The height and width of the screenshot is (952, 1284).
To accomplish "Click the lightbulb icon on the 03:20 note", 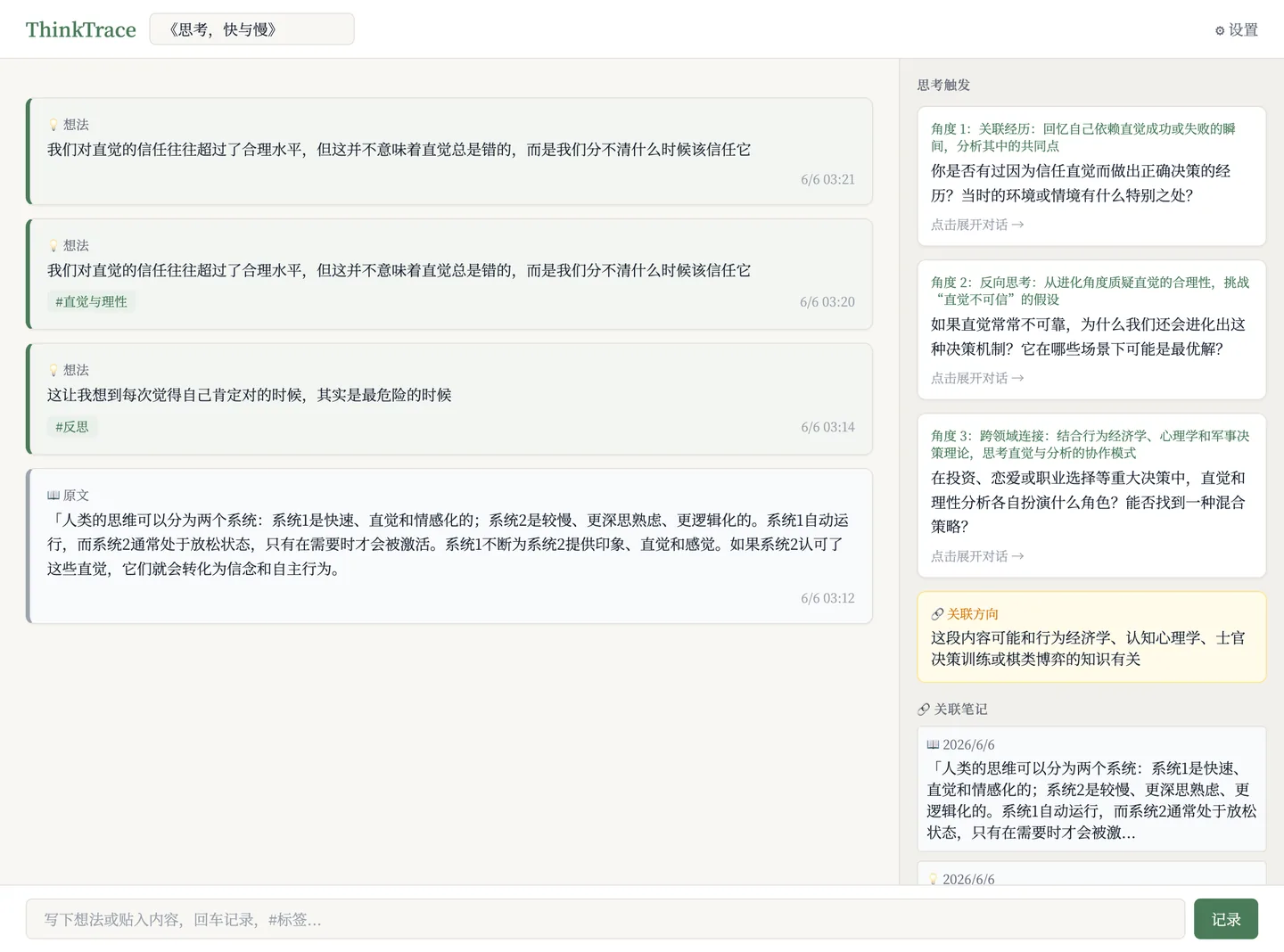I will [53, 246].
